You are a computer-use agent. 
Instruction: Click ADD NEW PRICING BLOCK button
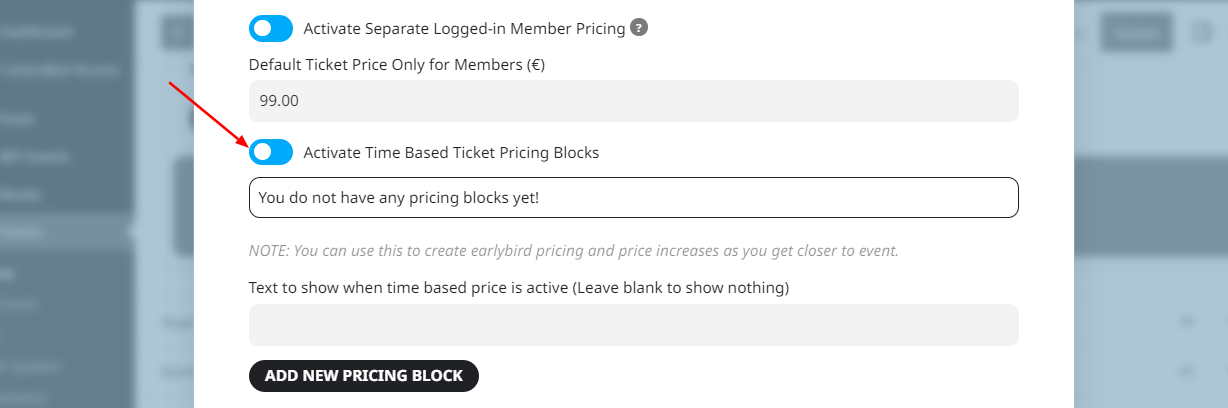click(x=364, y=376)
